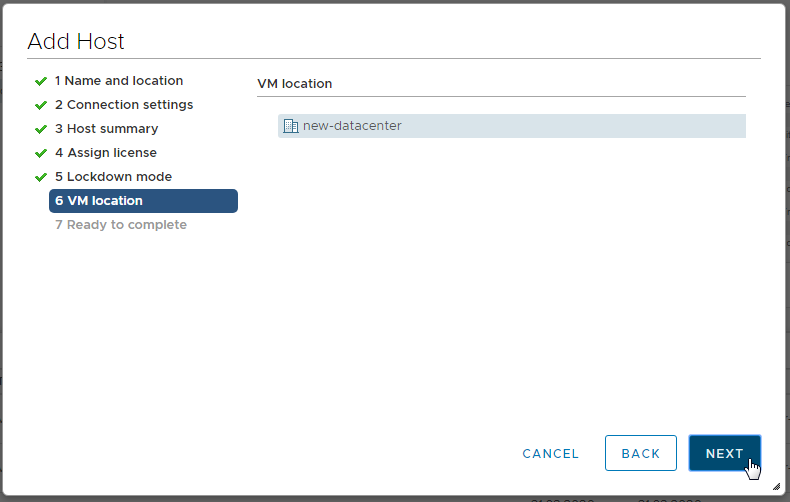Return to step 4 Assign license
This screenshot has height=502, width=790.
pyautogui.click(x=106, y=153)
